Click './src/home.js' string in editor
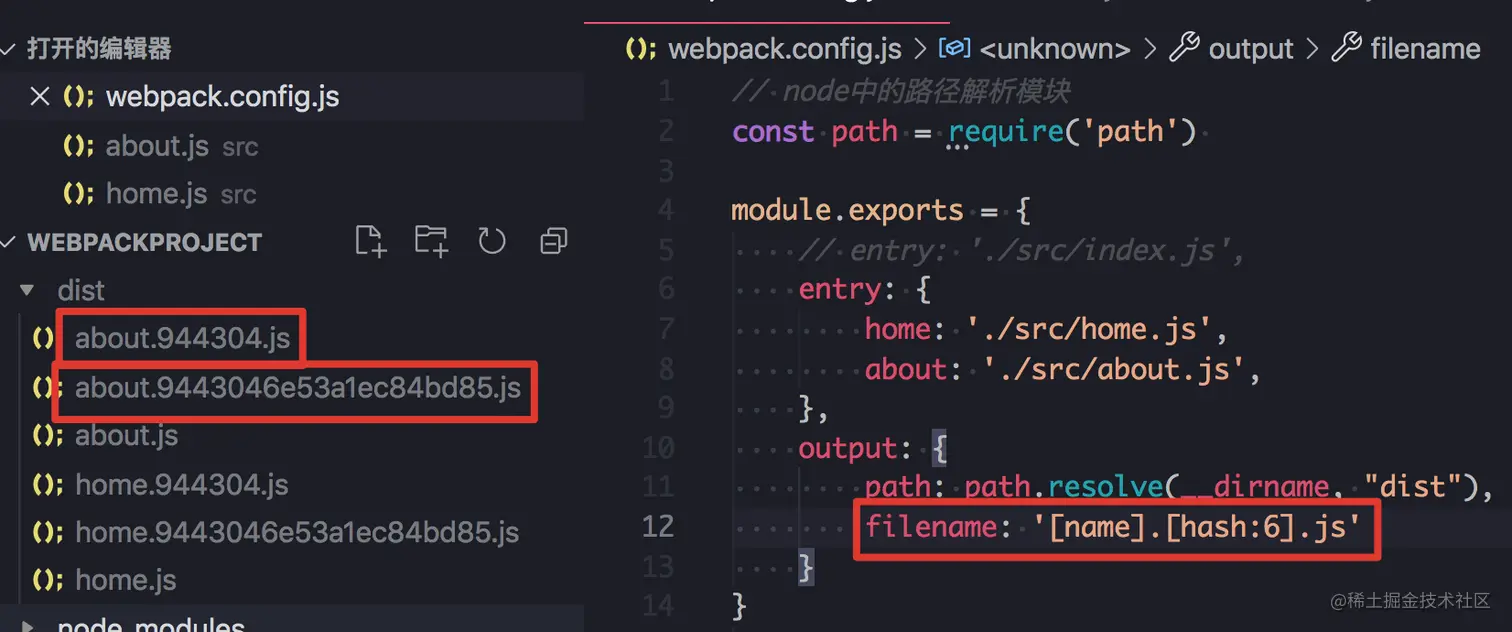The image size is (1512, 632). (x=1088, y=328)
